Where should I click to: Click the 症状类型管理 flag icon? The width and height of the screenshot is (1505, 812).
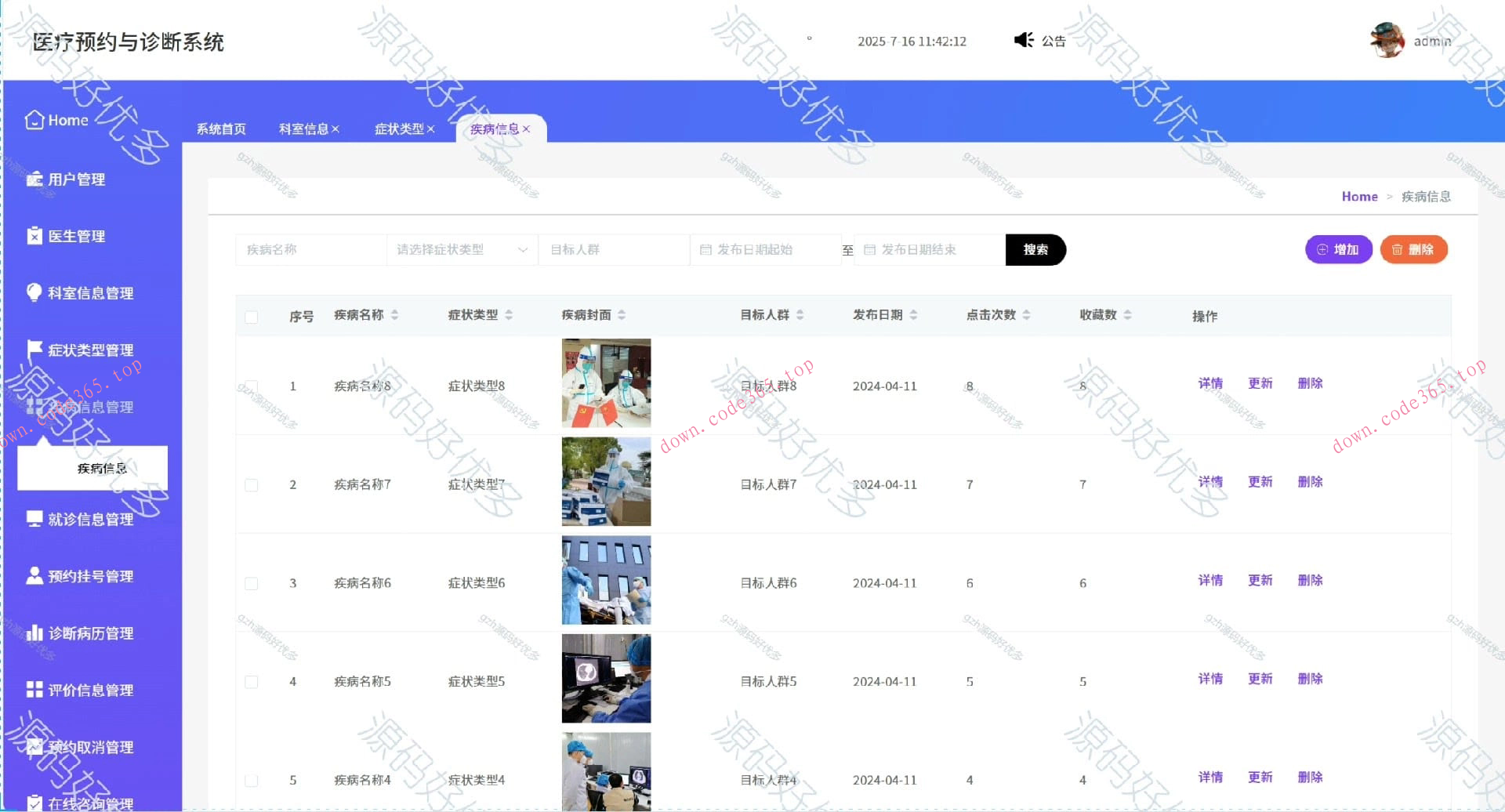33,350
